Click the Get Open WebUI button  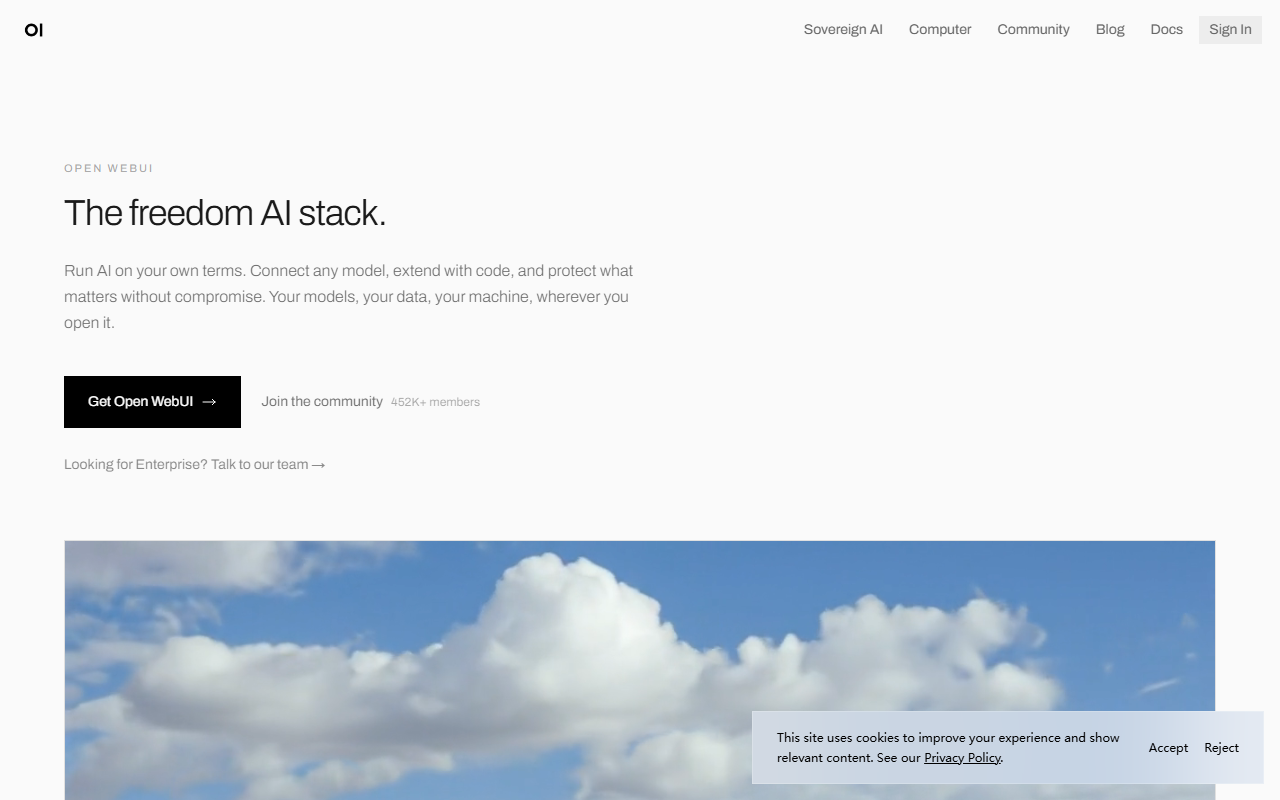pyautogui.click(x=152, y=402)
